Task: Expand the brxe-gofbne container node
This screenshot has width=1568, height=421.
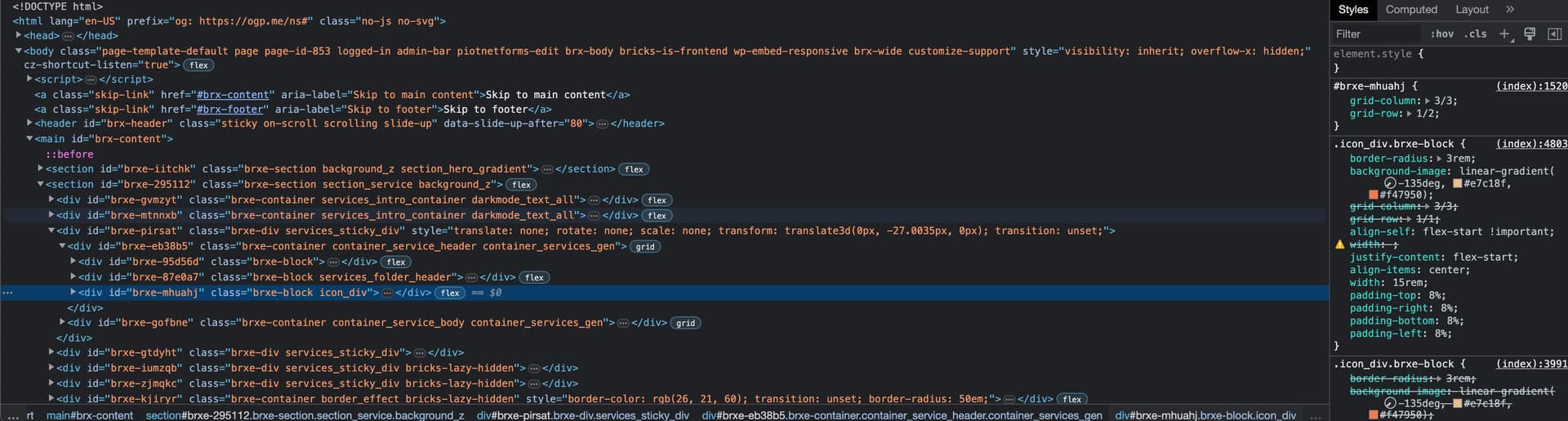Action: tap(62, 322)
